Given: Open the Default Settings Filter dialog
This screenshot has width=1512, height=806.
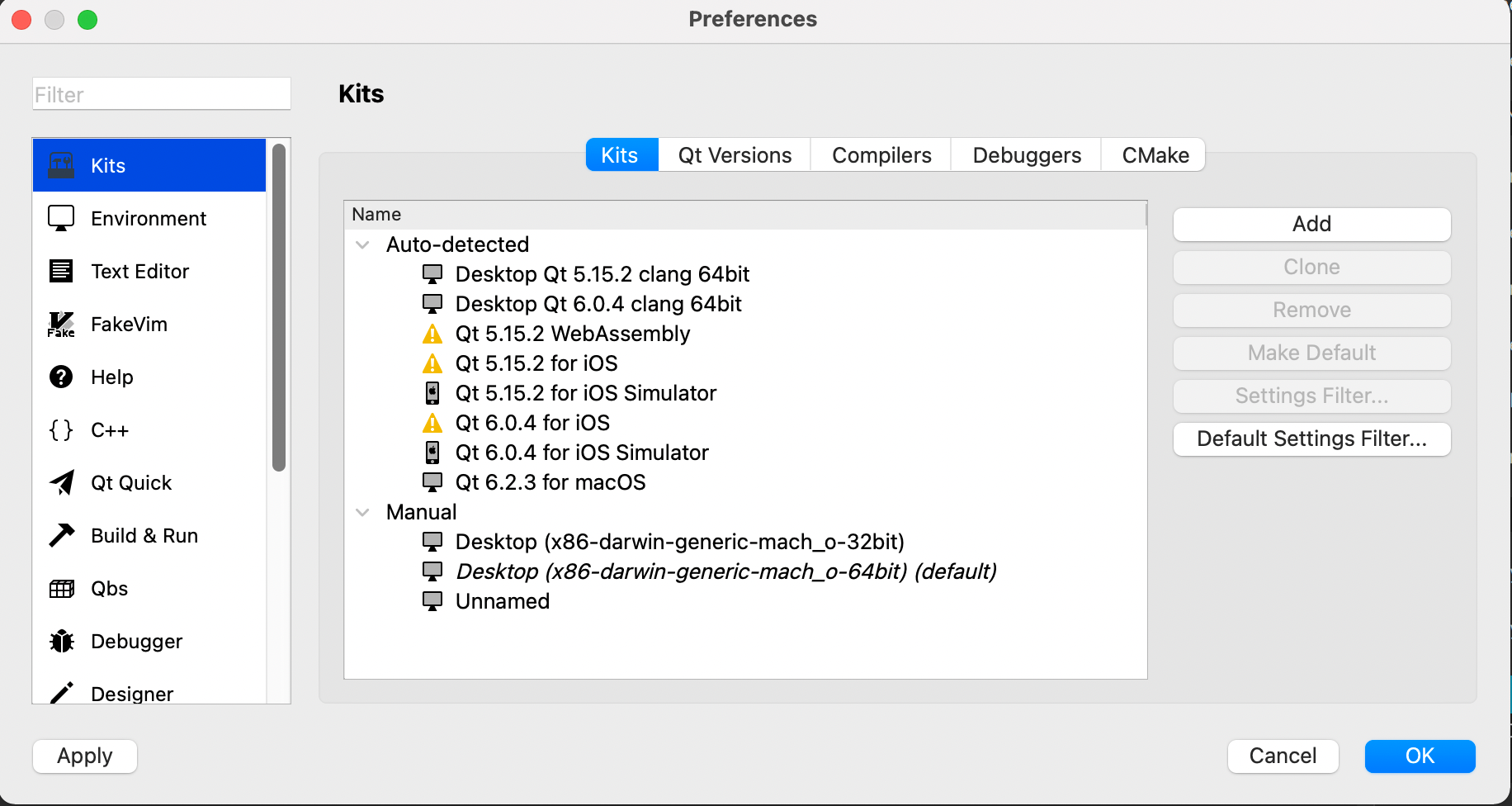Looking at the screenshot, I should coord(1311,439).
